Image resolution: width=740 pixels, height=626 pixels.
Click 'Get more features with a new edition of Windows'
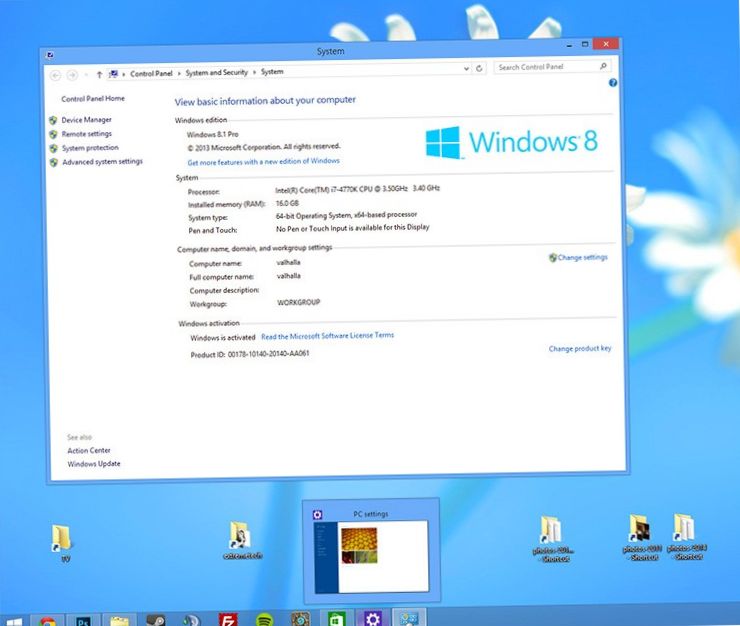coord(263,162)
